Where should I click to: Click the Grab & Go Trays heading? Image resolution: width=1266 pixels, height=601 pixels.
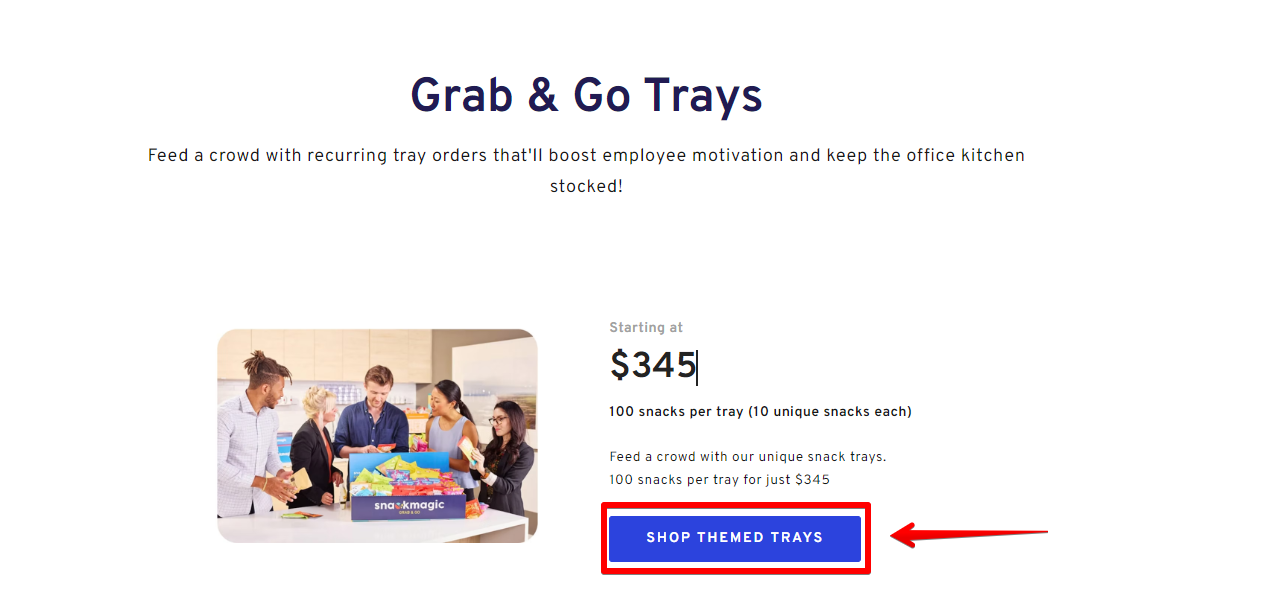586,96
